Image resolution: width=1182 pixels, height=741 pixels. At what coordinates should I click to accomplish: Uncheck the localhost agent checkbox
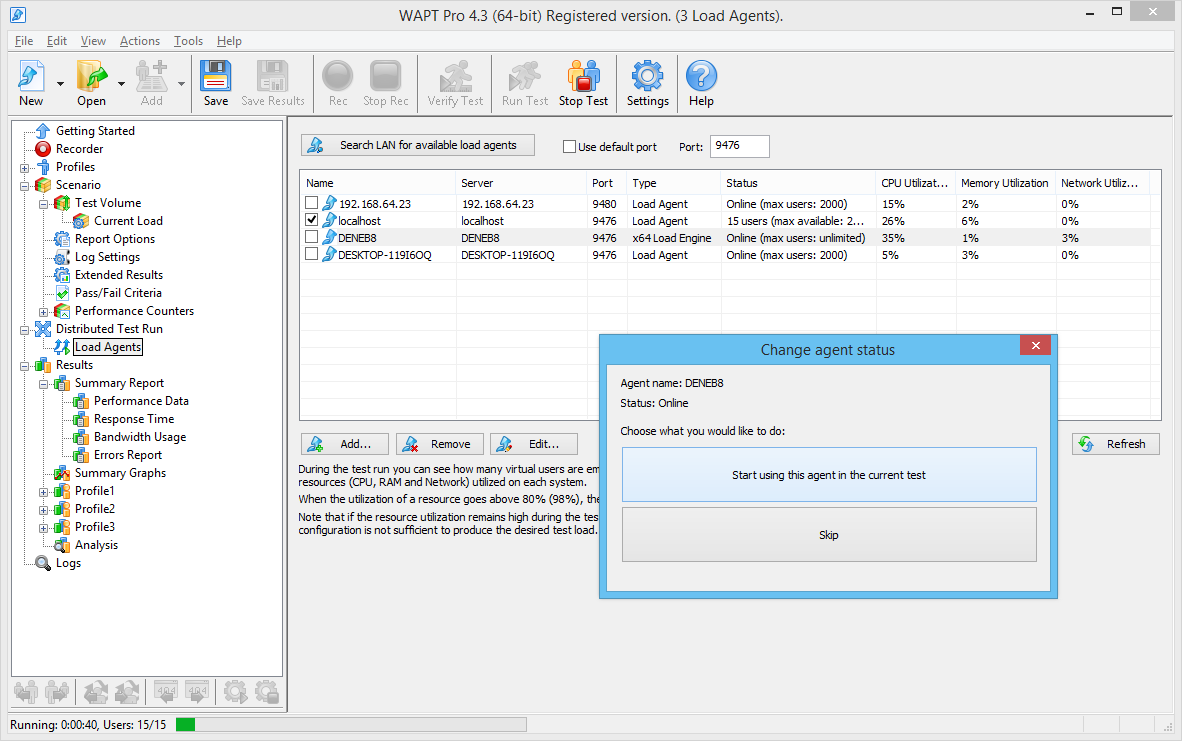tap(311, 220)
